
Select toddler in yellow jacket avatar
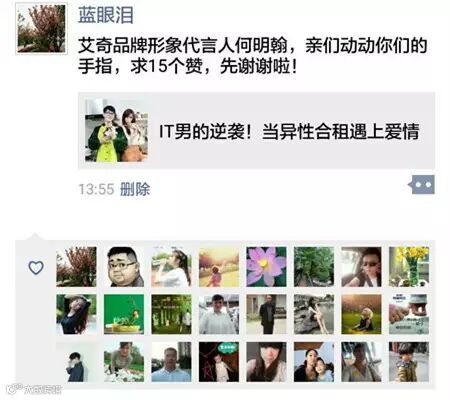tap(409, 362)
